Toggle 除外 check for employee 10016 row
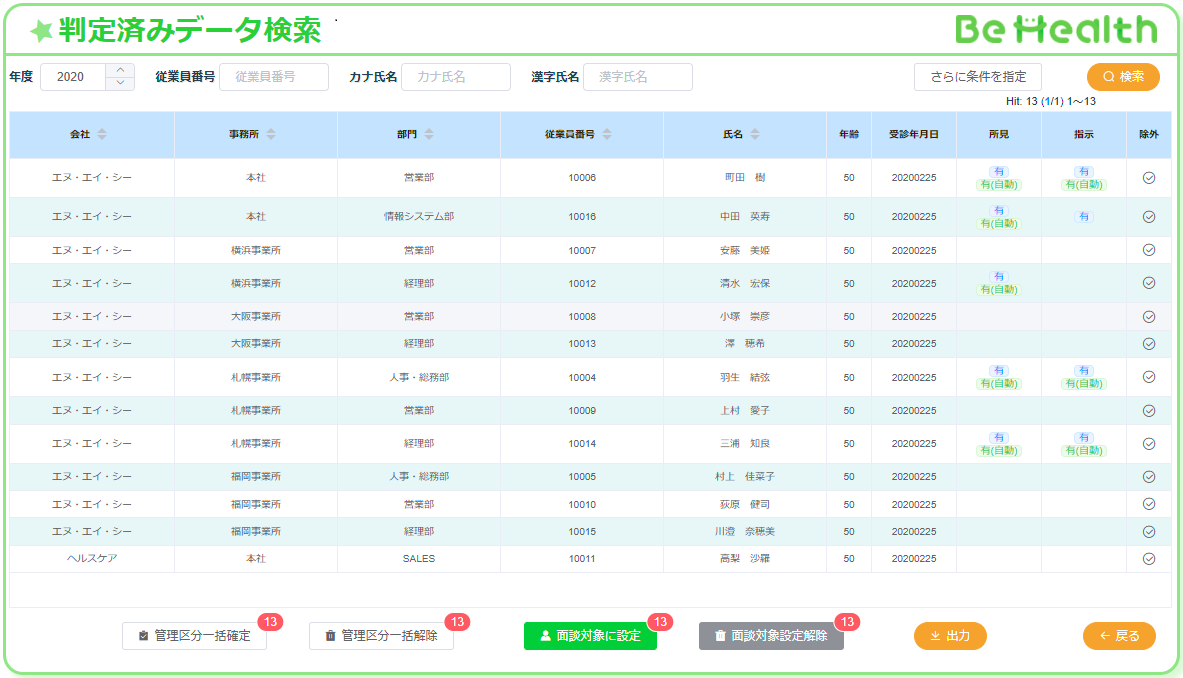Viewport: 1183px width, 678px height. [1148, 216]
